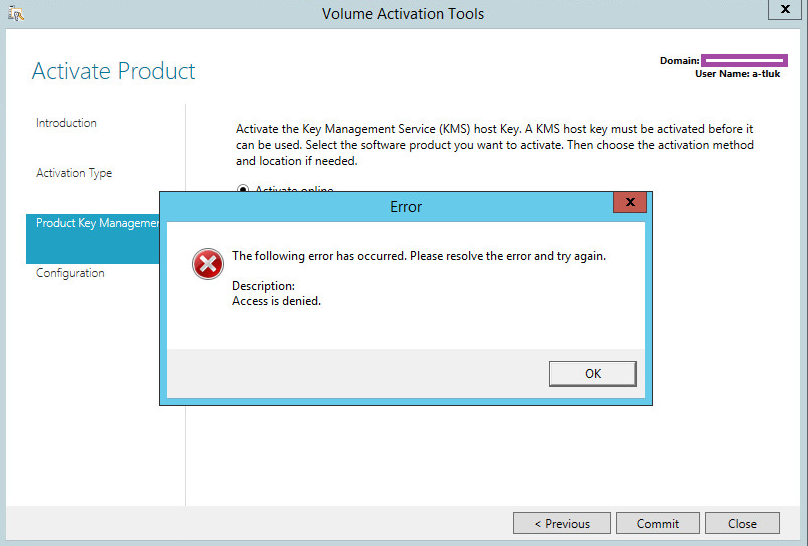Go back with the Previous button
The width and height of the screenshot is (808, 546).
561,523
